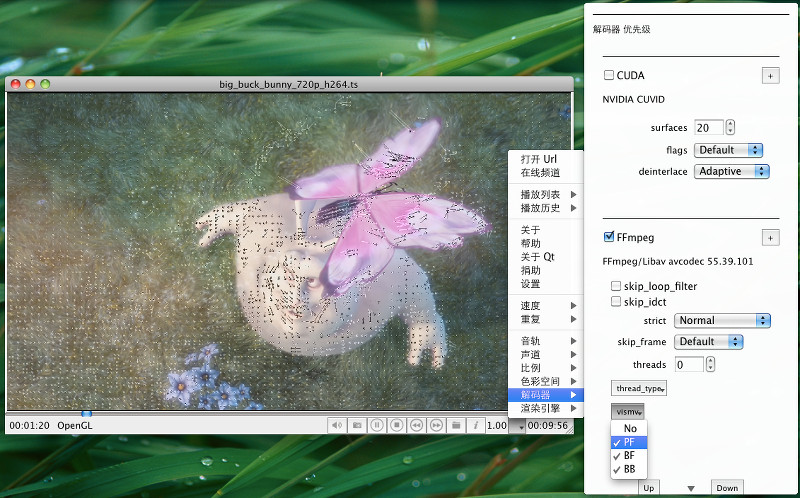Select 捐助 menu entry
This screenshot has width=800, height=498.
[545, 270]
